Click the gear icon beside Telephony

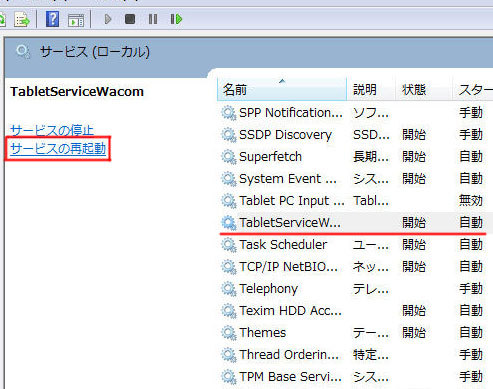pyautogui.click(x=229, y=289)
